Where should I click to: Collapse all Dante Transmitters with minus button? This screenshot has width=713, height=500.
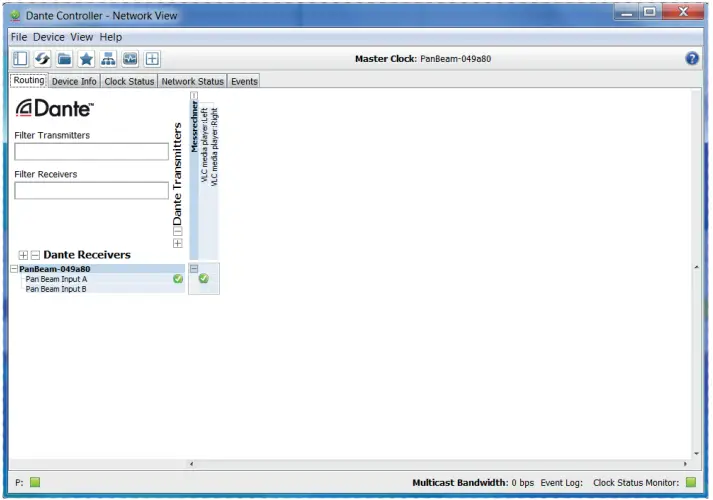point(178,231)
